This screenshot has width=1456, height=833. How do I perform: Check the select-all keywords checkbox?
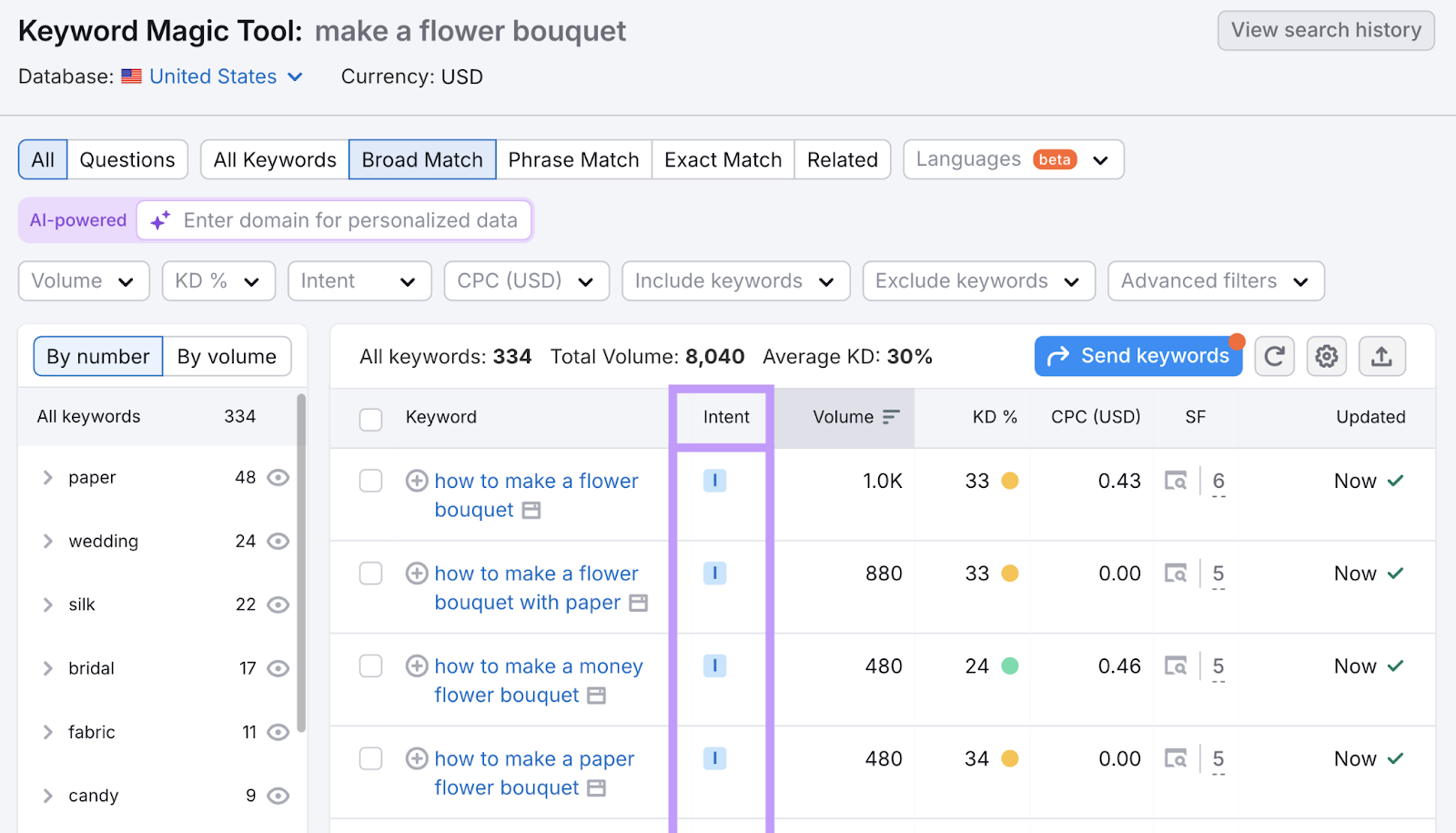370,420
